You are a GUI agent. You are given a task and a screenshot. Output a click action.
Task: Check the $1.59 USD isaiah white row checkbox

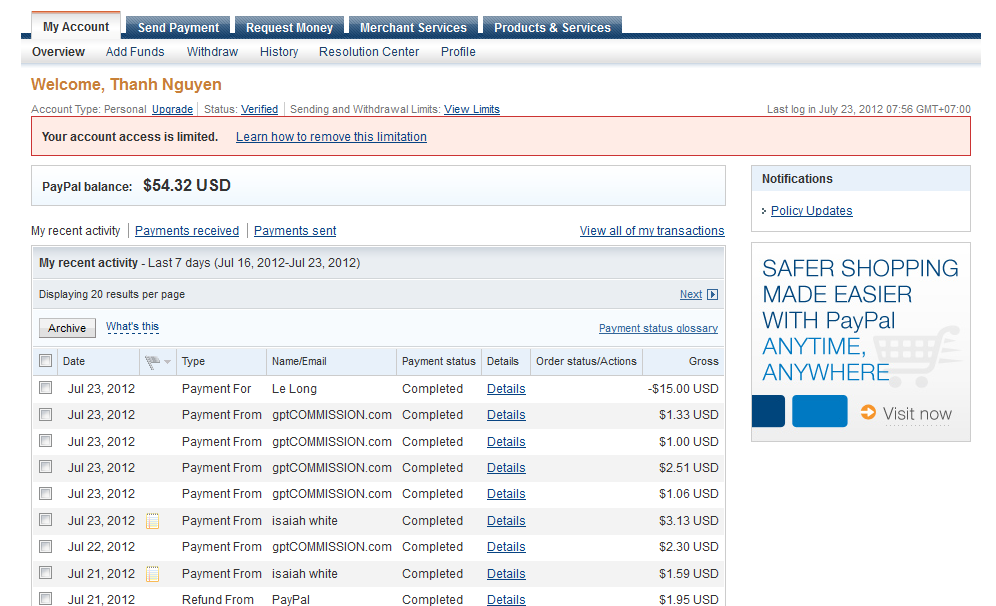pos(46,572)
